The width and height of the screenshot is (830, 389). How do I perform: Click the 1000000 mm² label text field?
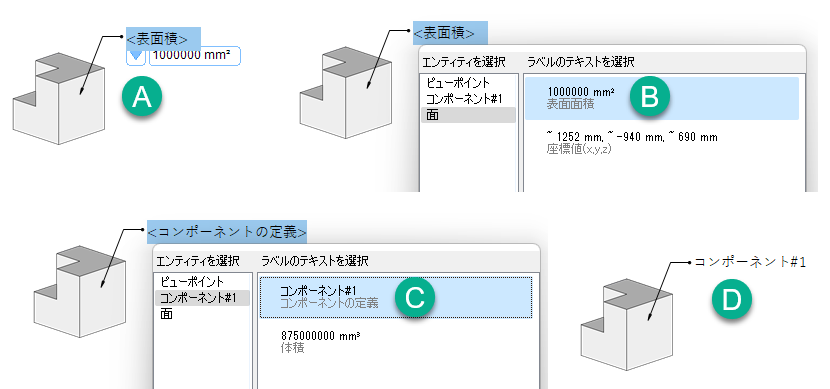(x=195, y=56)
